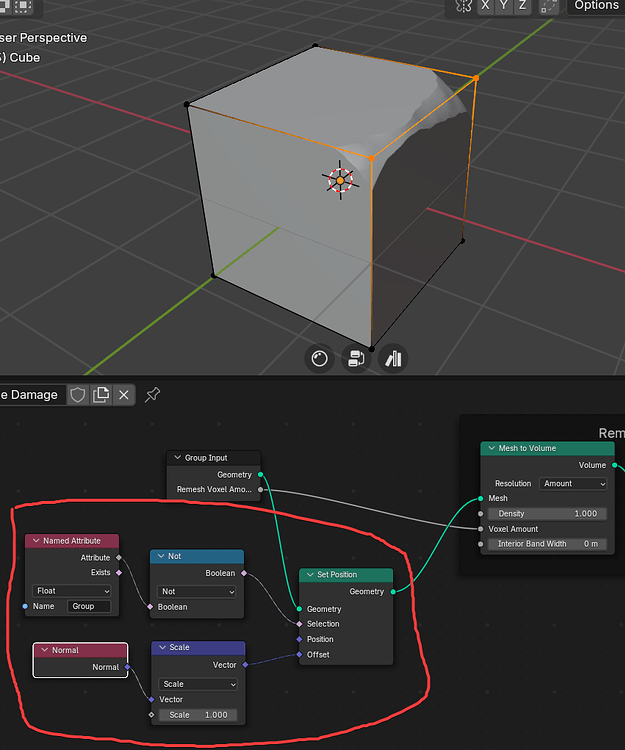625x750 pixels.
Task: Toggle fake user shield icon
Action: click(77, 395)
